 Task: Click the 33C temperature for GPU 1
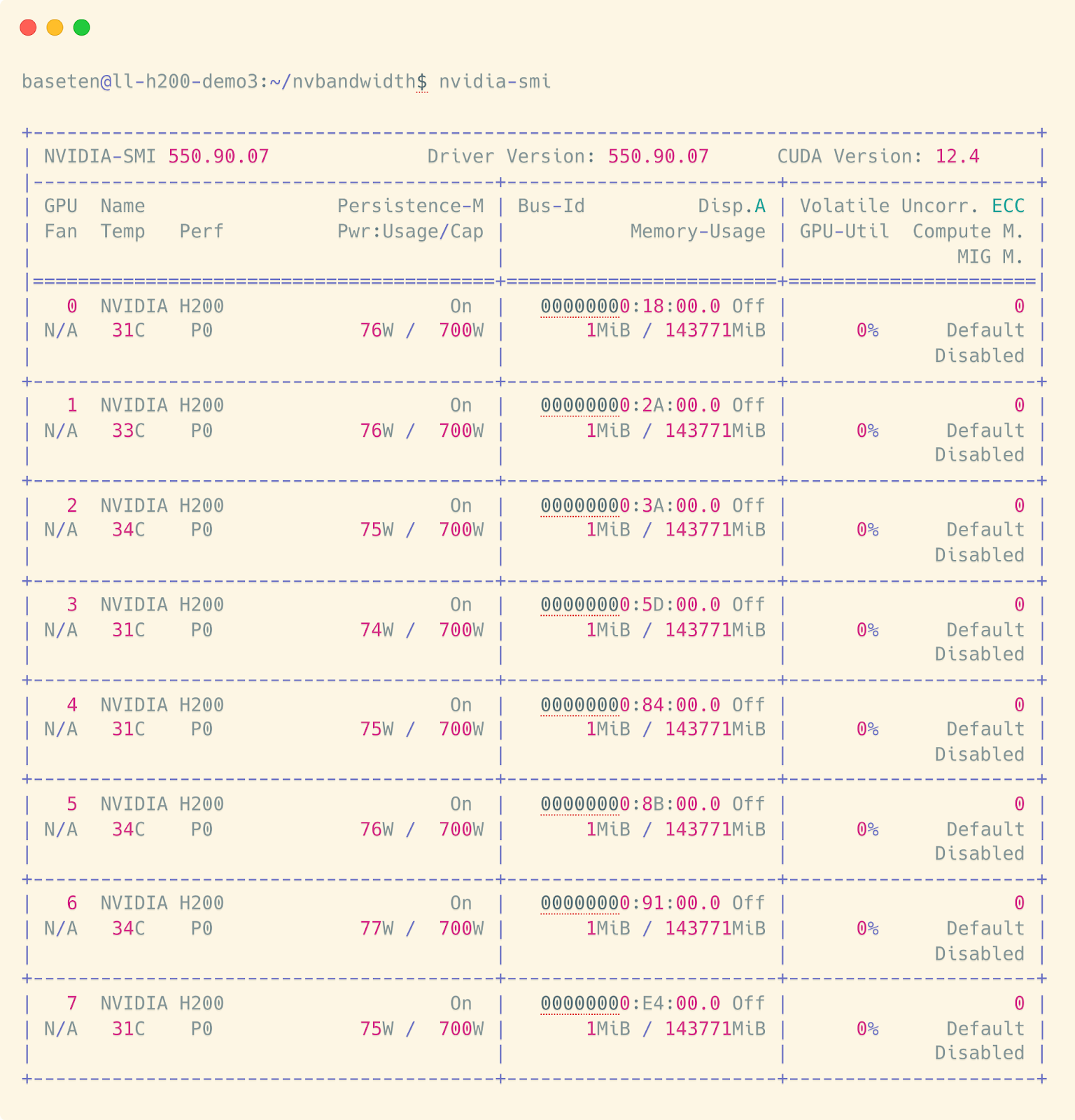click(x=129, y=430)
